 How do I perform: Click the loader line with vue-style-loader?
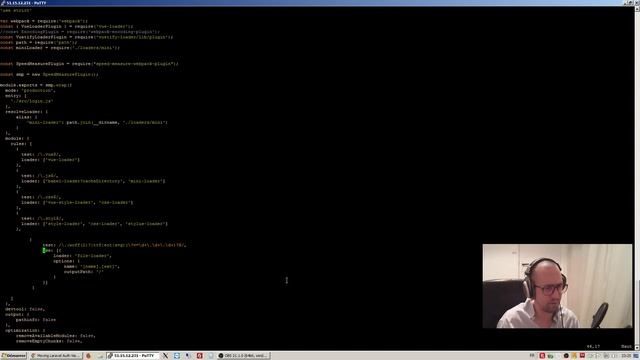[77, 202]
